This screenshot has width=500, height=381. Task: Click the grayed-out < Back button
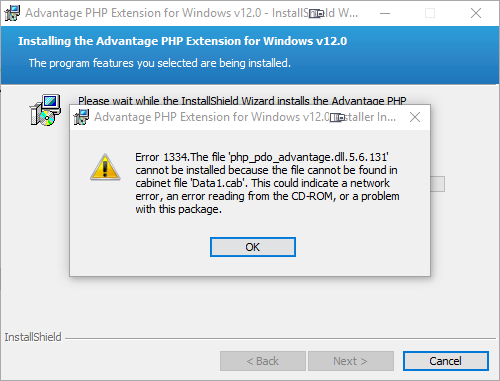pos(263,361)
